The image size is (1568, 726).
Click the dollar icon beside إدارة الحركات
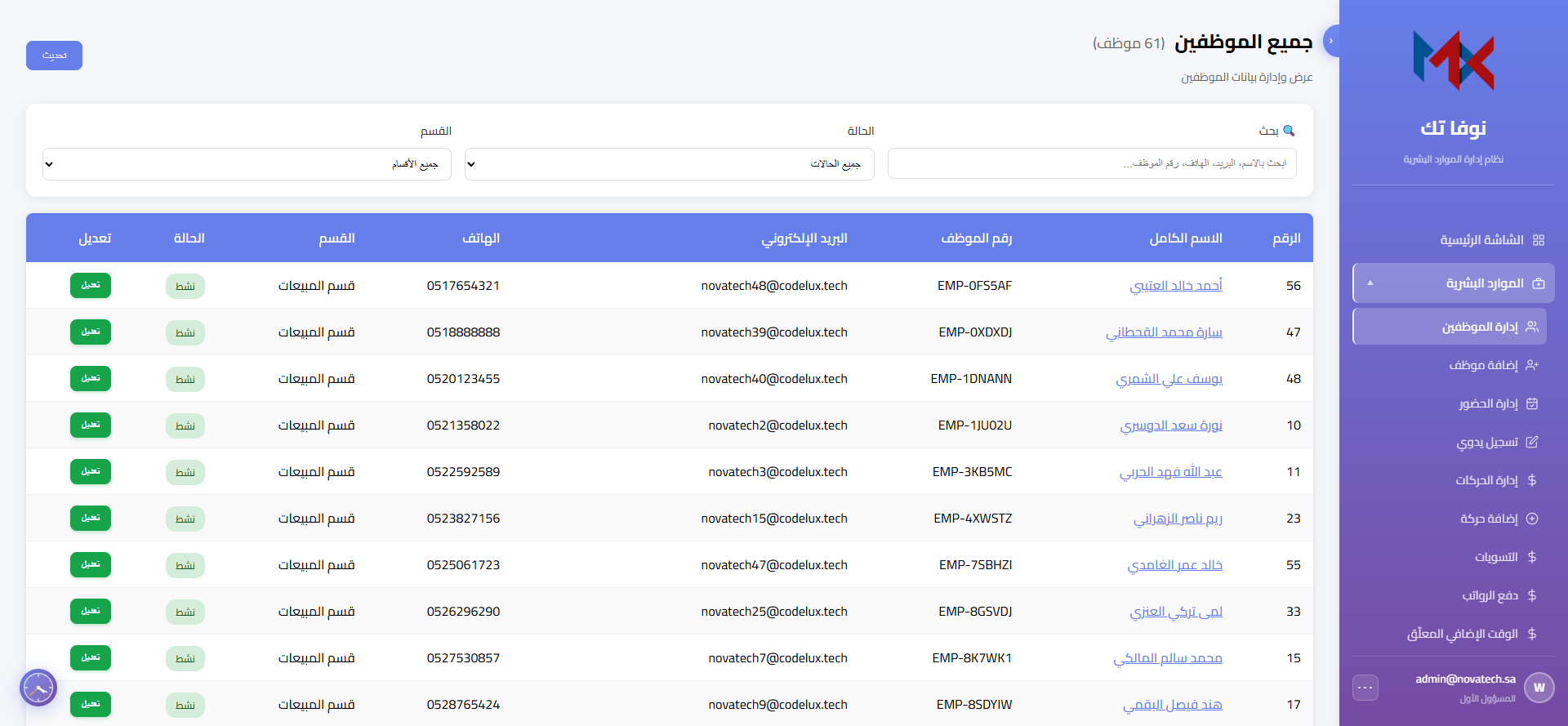click(x=1532, y=480)
